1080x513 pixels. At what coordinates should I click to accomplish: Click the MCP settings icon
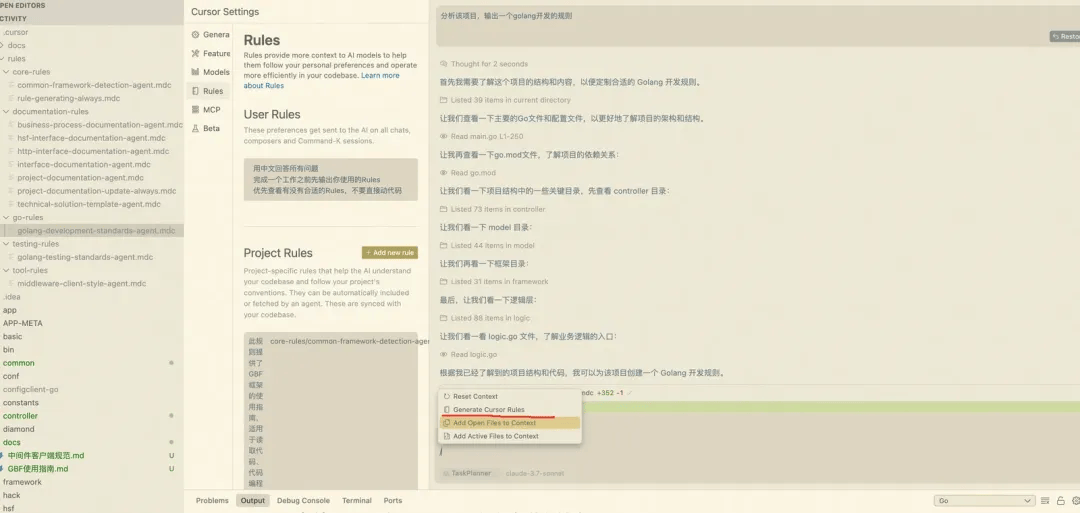(x=195, y=110)
